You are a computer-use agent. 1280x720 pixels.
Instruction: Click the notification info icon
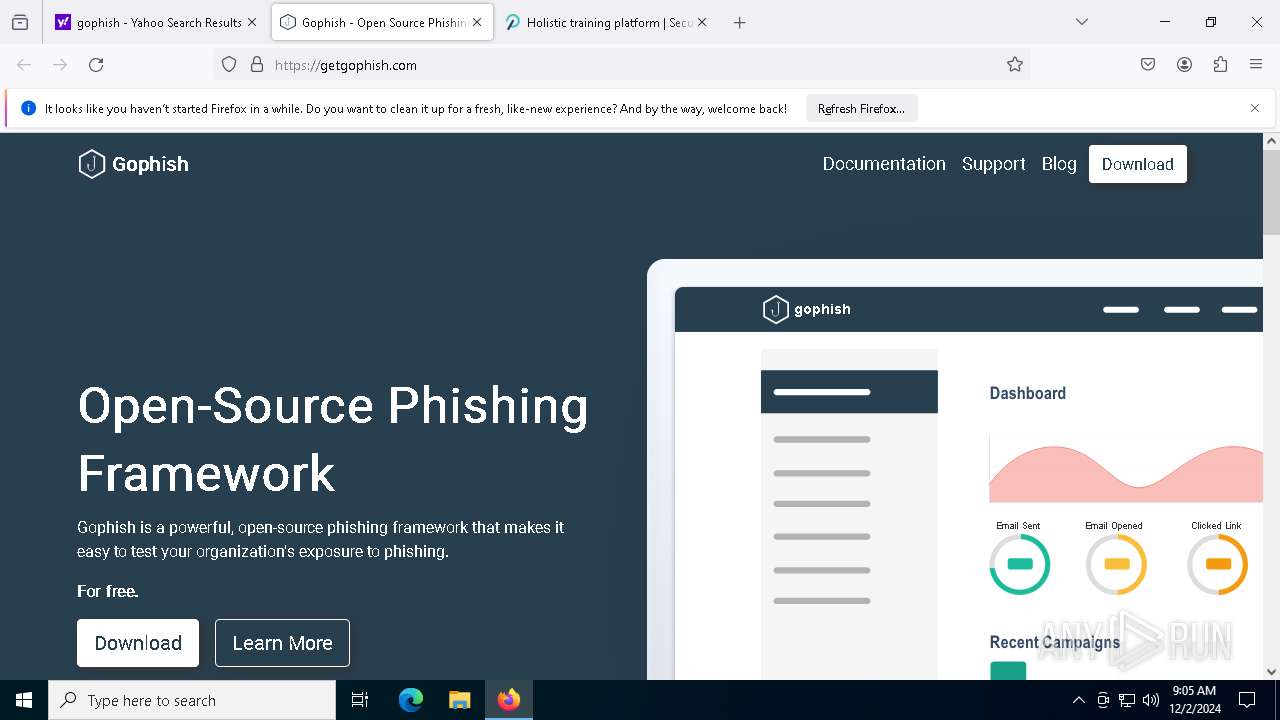point(29,108)
